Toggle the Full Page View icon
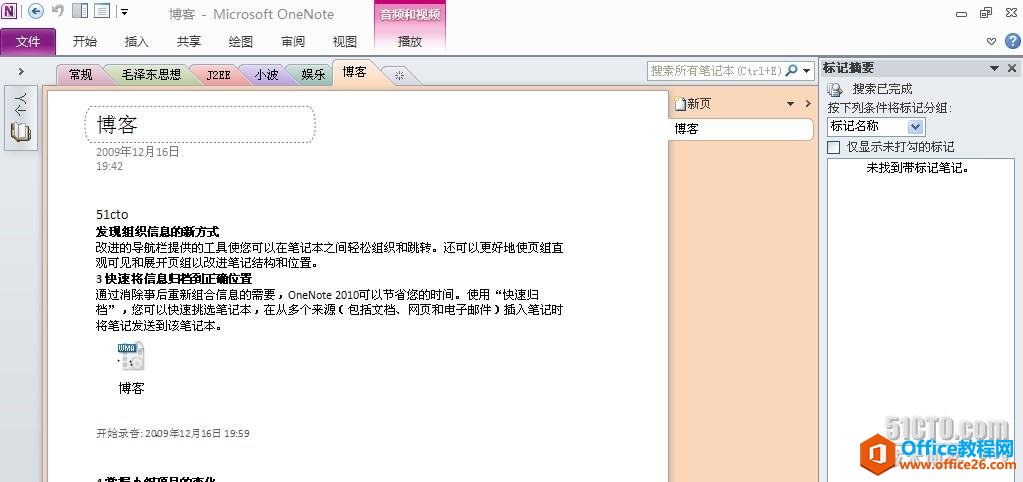 tap(102, 11)
